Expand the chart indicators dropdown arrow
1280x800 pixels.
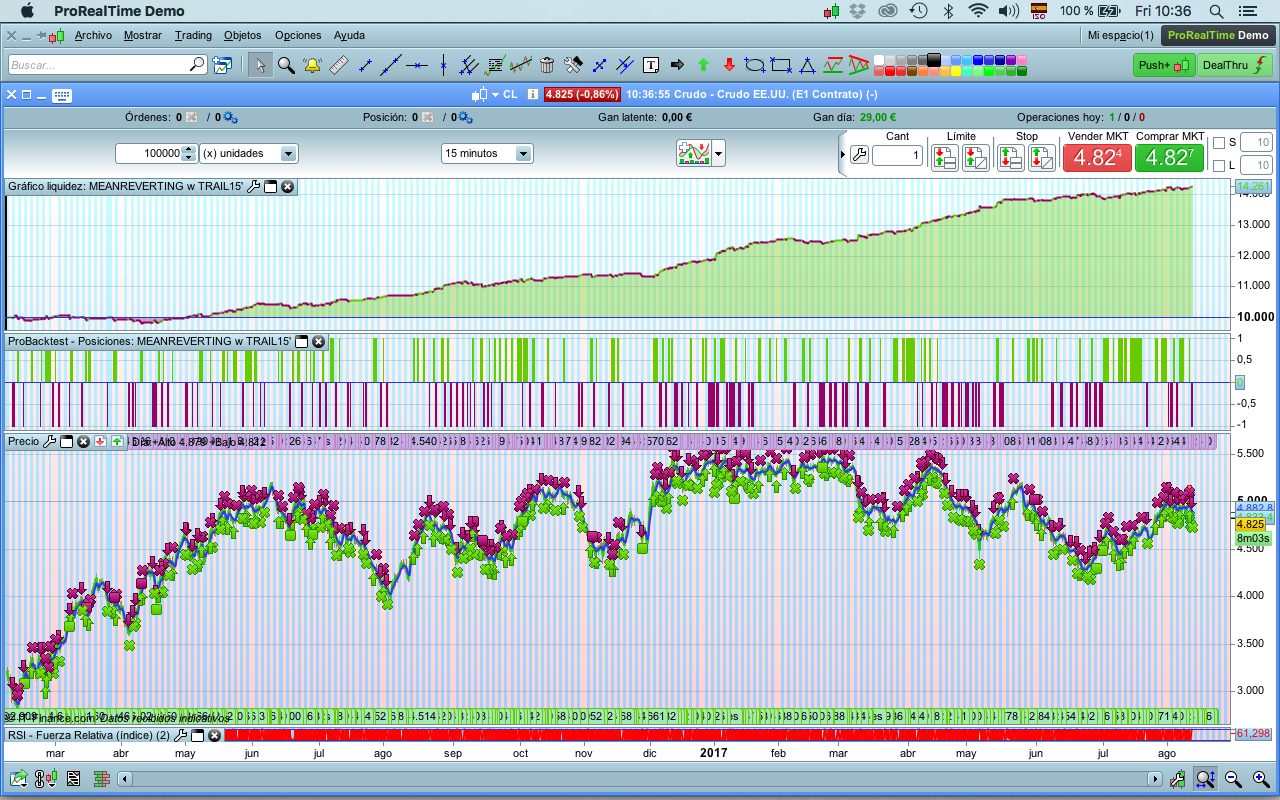[719, 154]
